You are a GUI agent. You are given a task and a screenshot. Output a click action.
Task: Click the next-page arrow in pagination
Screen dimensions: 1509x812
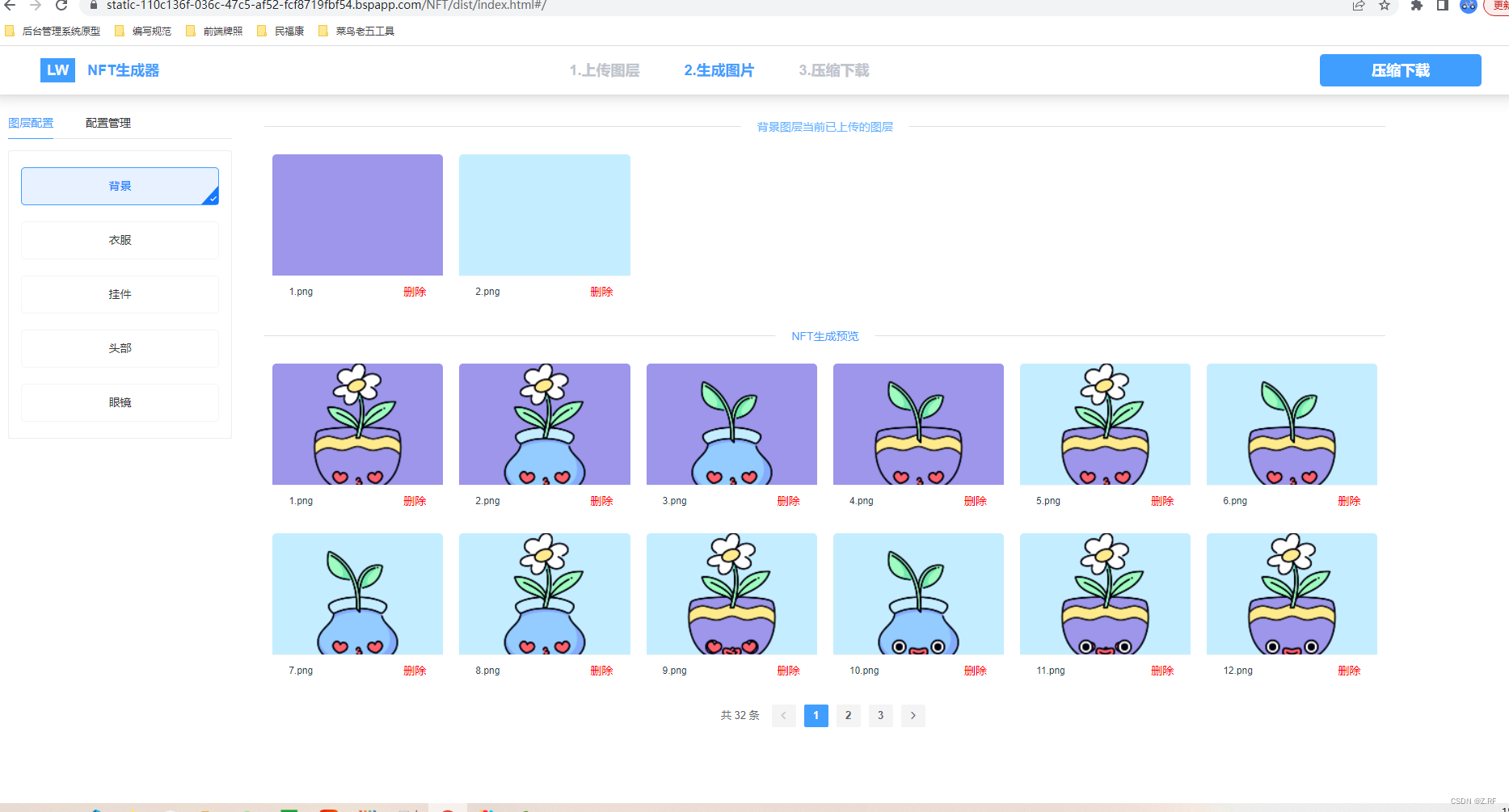913,716
